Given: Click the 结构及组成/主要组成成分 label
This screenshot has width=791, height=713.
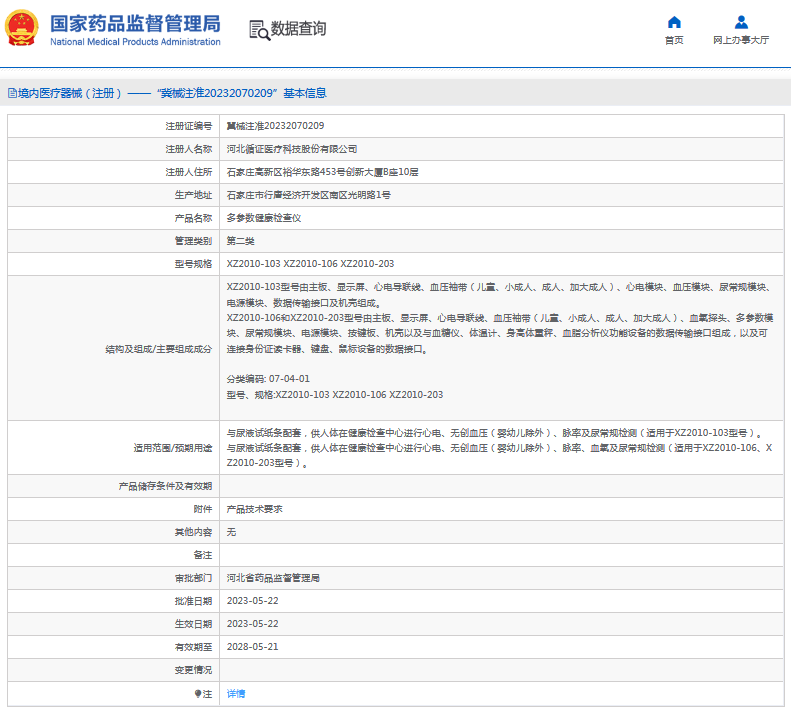Looking at the screenshot, I should click(x=158, y=349).
